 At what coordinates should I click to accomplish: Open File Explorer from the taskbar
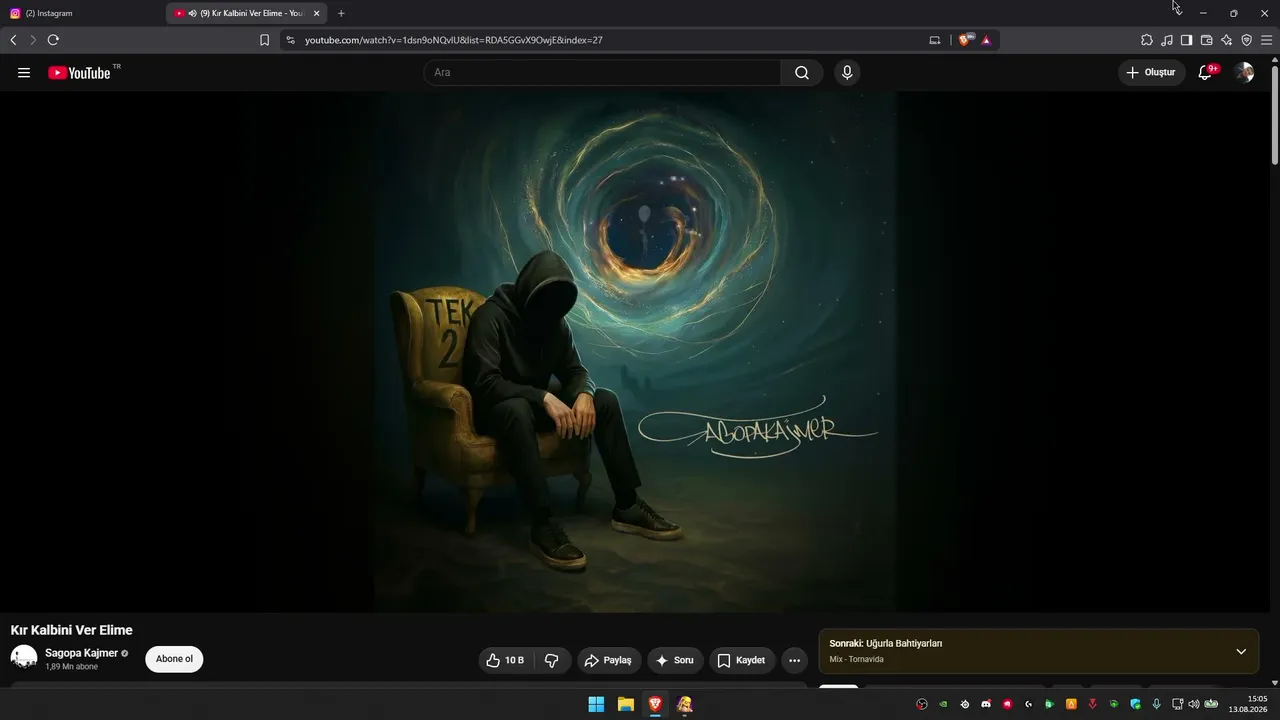626,704
